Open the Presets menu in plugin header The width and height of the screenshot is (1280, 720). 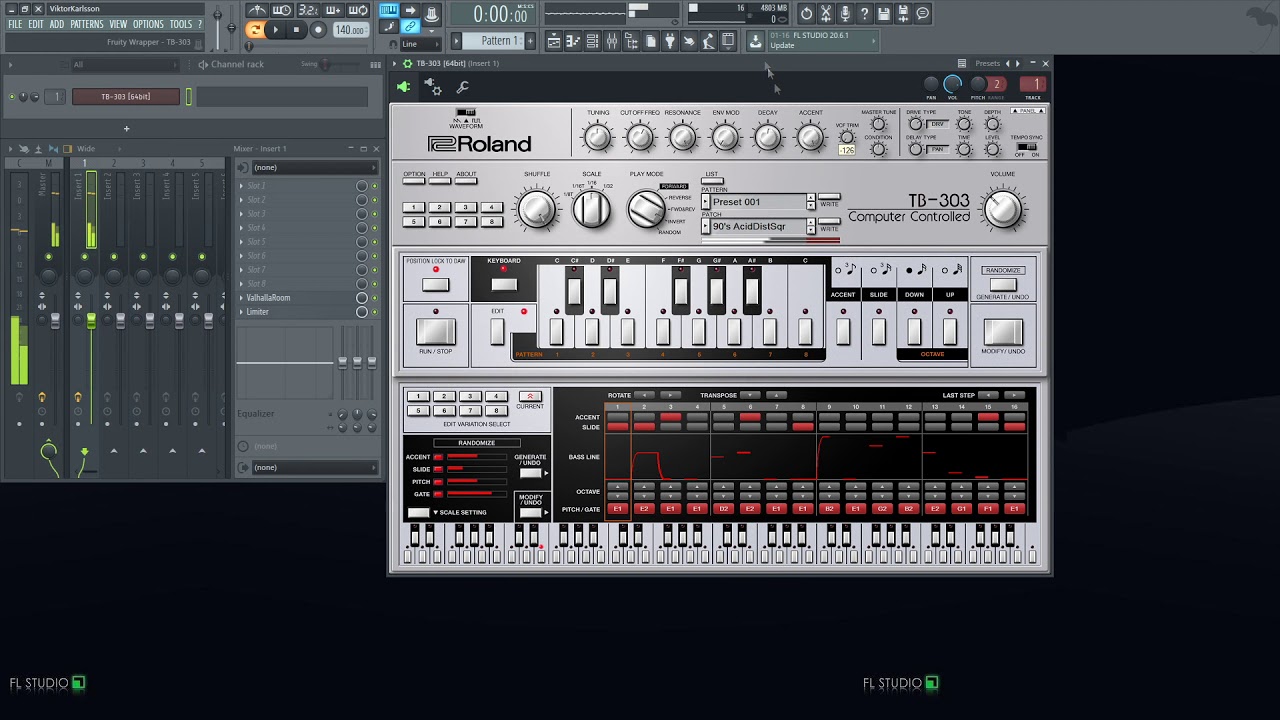coord(987,63)
